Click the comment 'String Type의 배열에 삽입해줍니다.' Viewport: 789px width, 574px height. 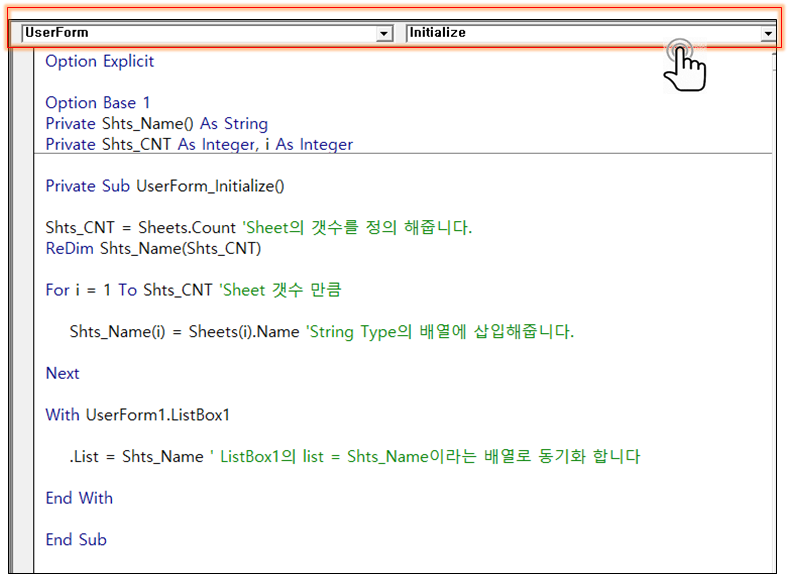tap(440, 332)
